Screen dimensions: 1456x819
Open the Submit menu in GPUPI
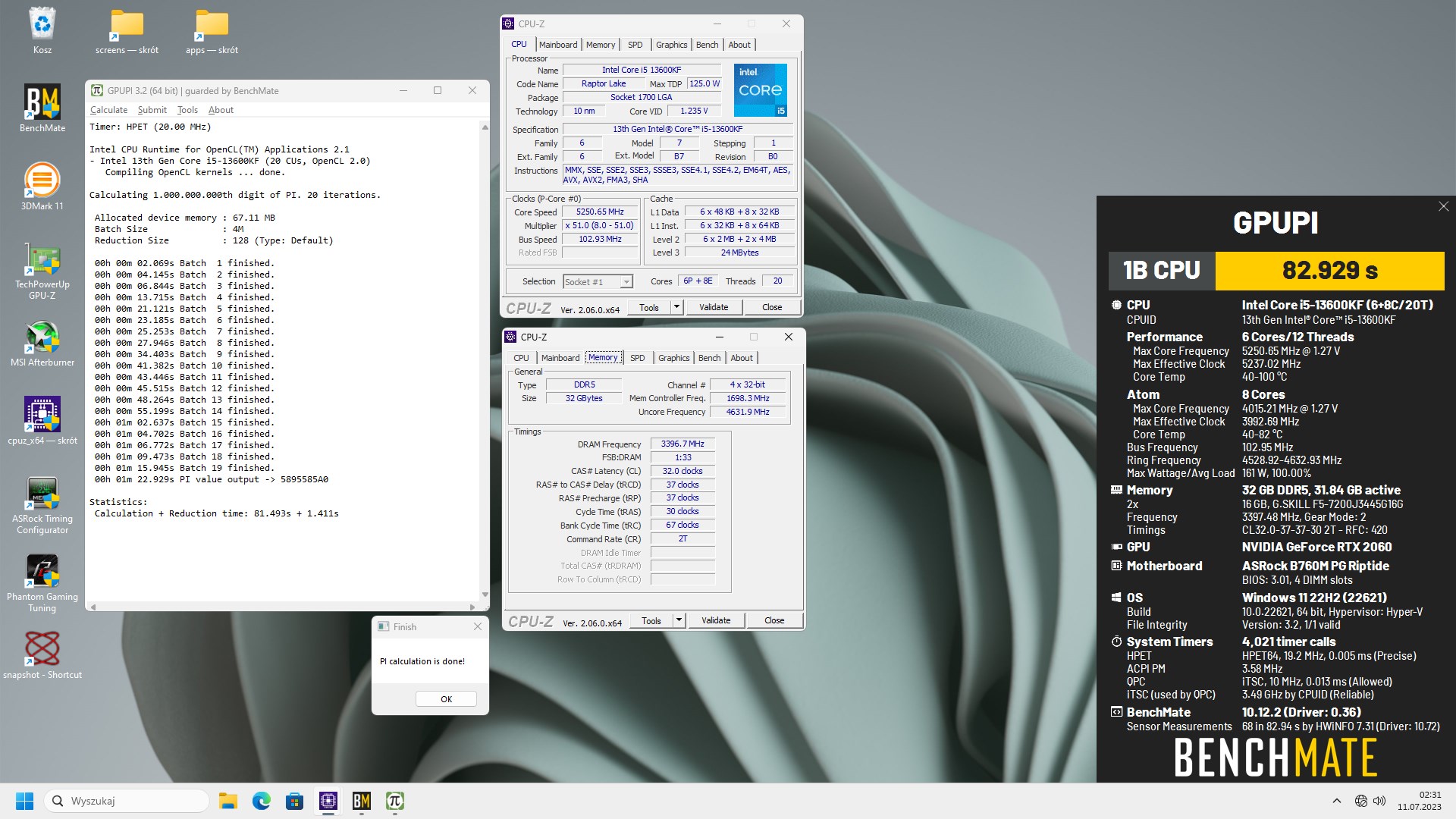(152, 110)
